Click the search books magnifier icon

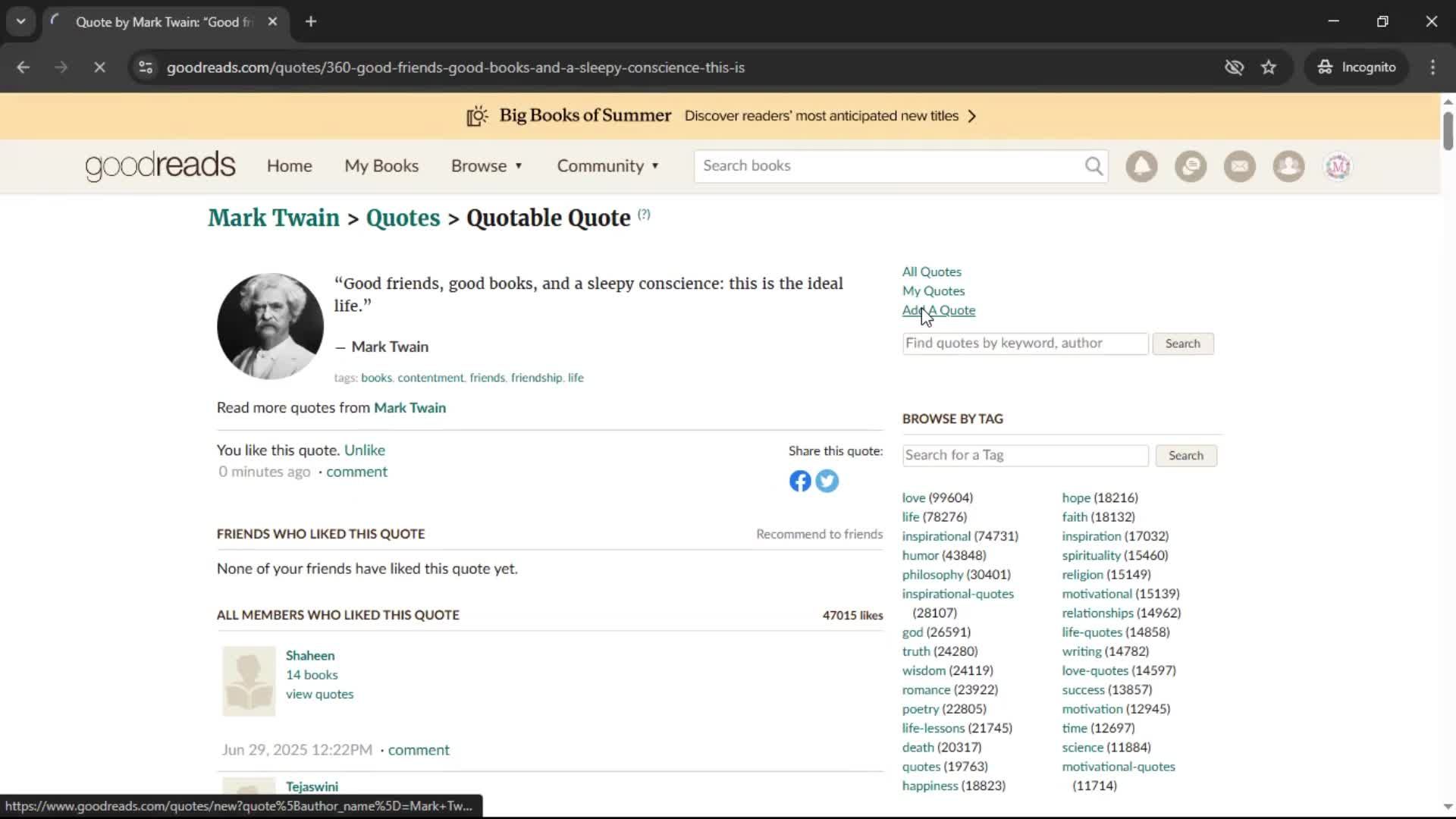pyautogui.click(x=1094, y=166)
